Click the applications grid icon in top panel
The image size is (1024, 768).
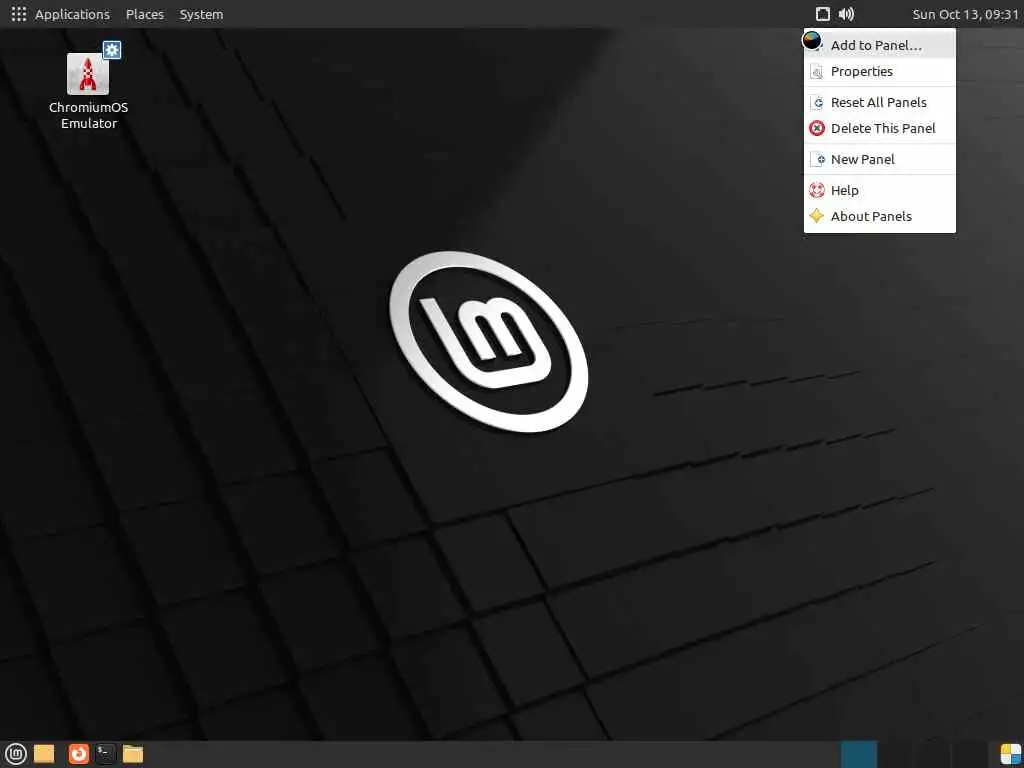pos(19,14)
